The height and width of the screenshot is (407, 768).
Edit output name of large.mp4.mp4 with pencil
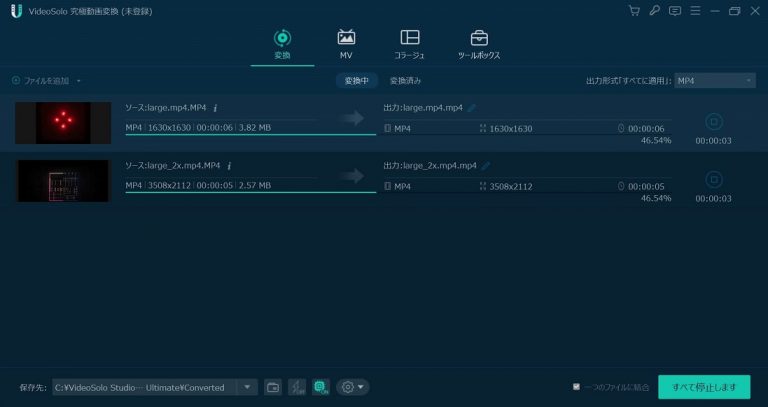[472, 108]
